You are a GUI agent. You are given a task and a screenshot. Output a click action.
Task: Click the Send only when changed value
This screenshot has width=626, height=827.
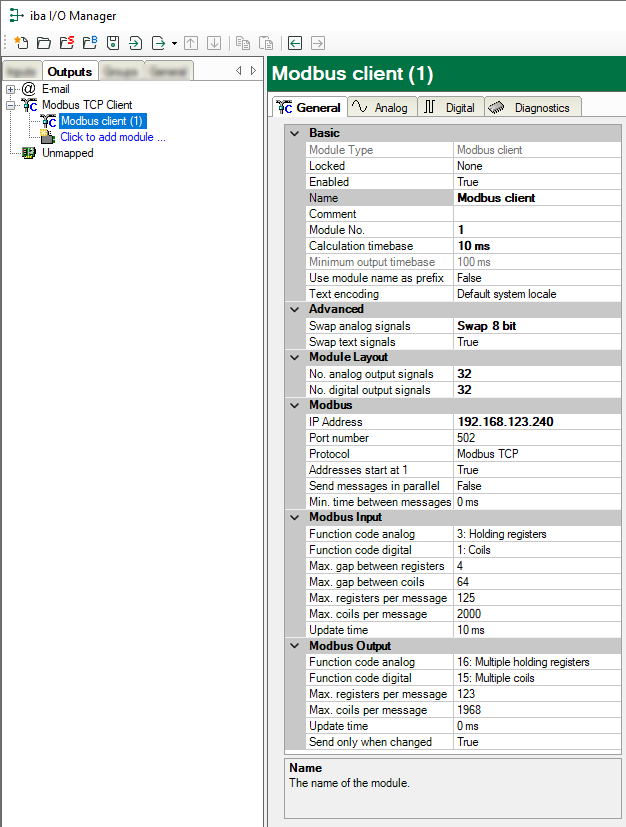pos(537,742)
